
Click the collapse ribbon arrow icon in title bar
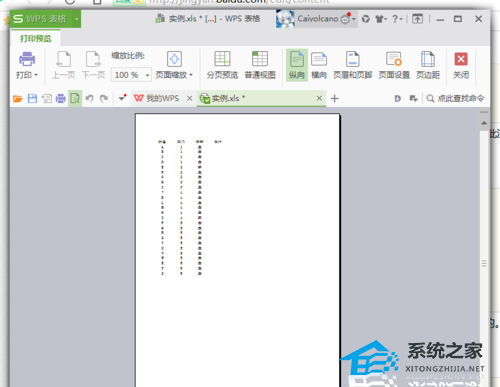pos(417,19)
